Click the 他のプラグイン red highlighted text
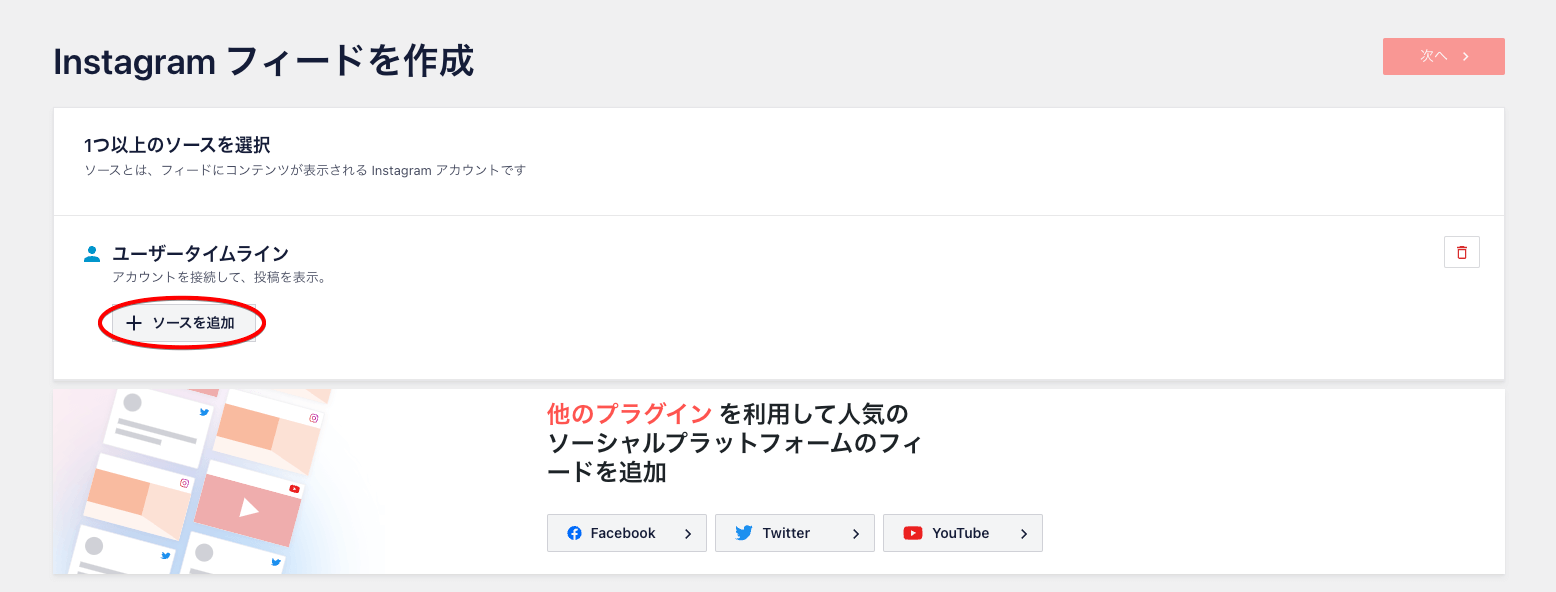1556x592 pixels. pos(629,414)
